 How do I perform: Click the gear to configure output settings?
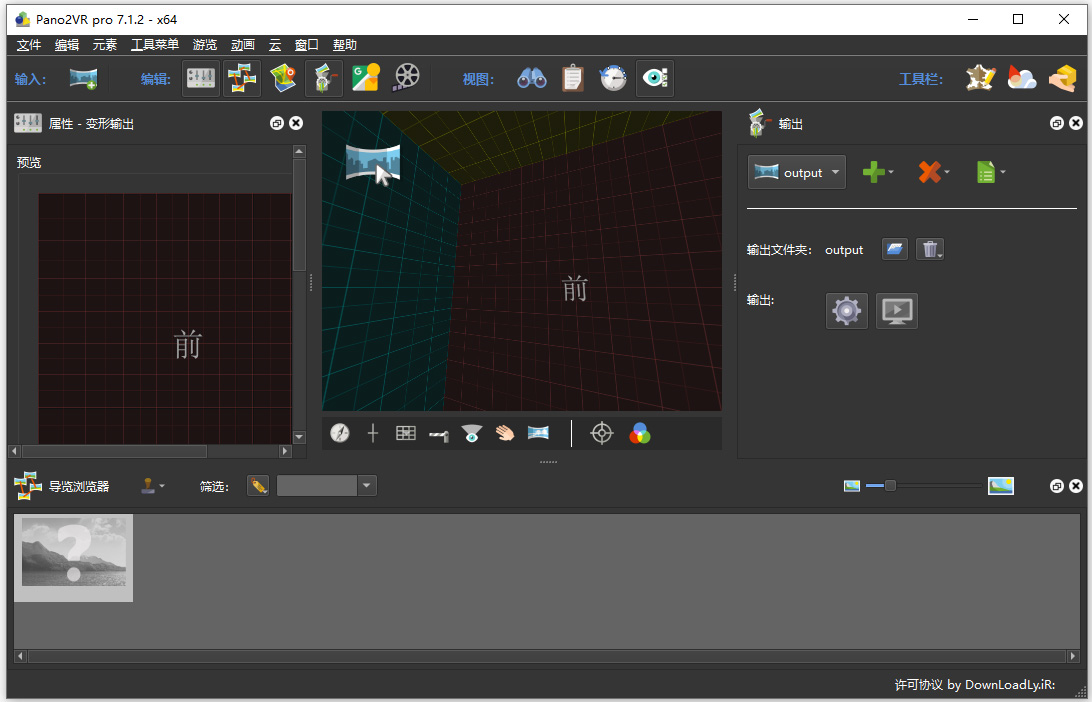click(x=846, y=310)
